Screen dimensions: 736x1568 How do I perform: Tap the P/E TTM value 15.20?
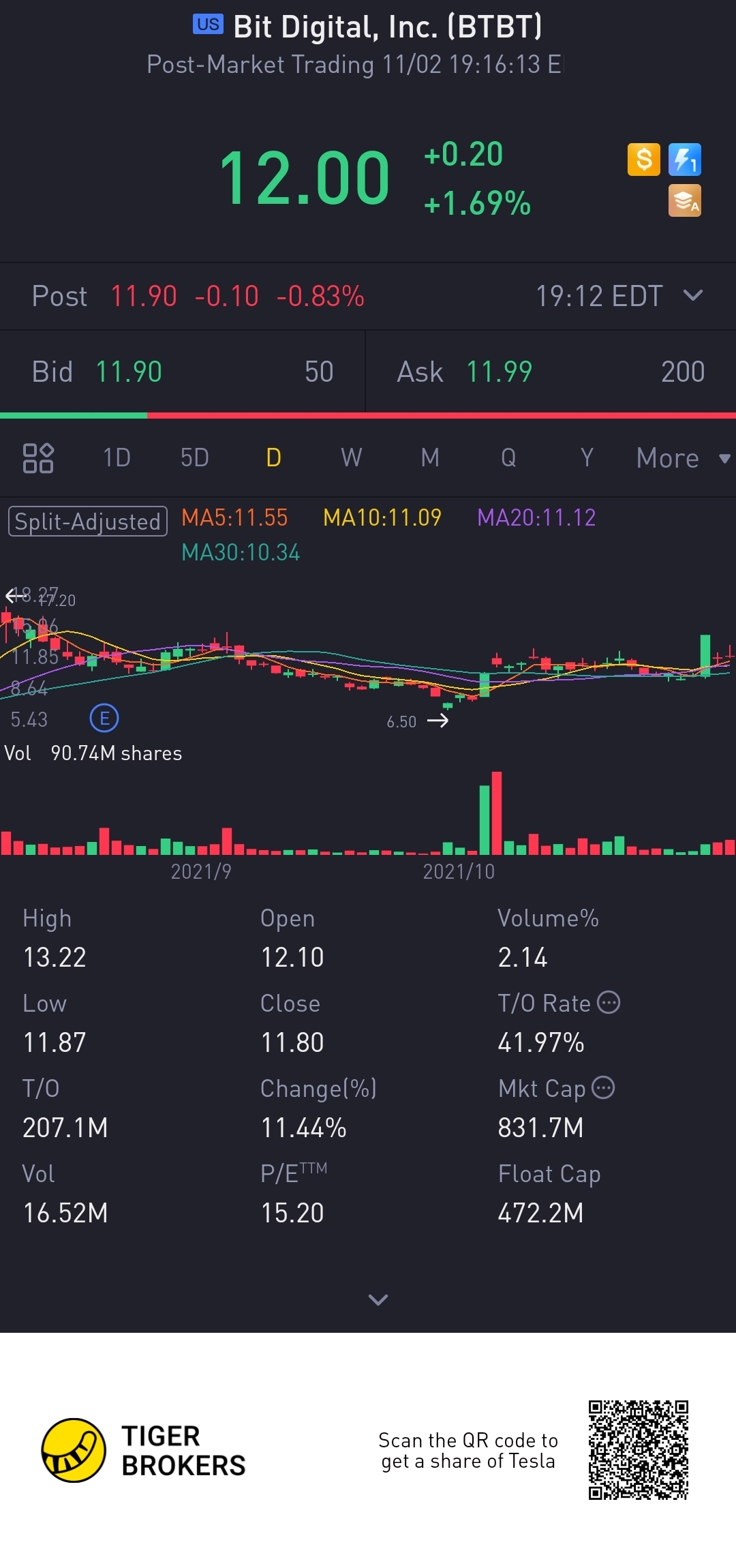coord(292,1213)
